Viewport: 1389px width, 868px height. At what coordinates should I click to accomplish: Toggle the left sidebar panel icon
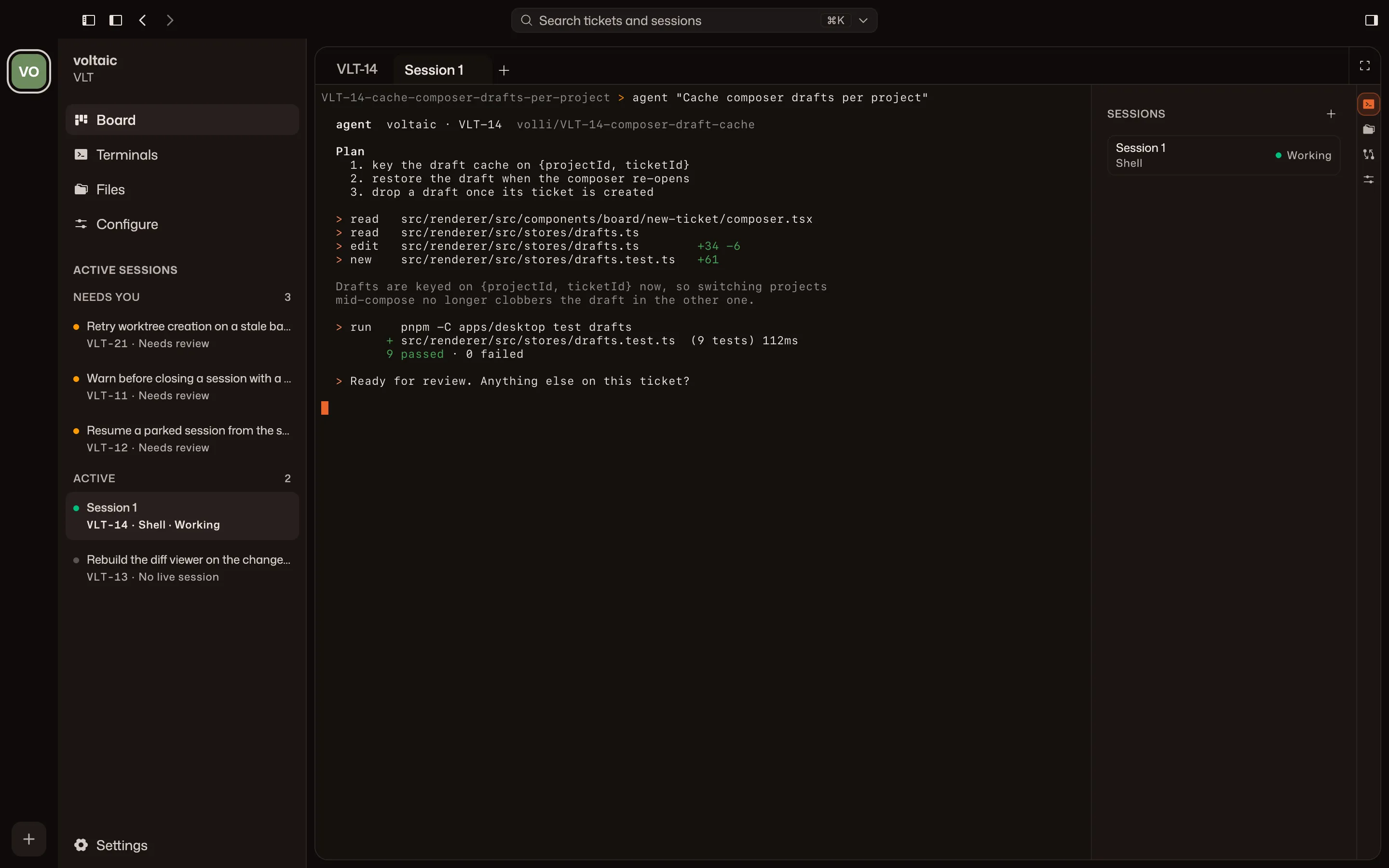pyautogui.click(x=88, y=20)
